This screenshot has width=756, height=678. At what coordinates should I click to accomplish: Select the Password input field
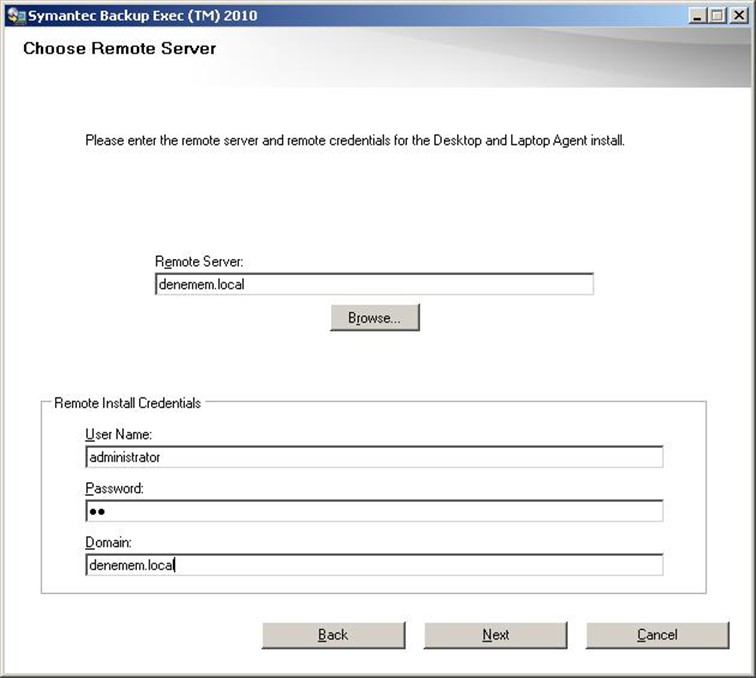click(x=374, y=511)
